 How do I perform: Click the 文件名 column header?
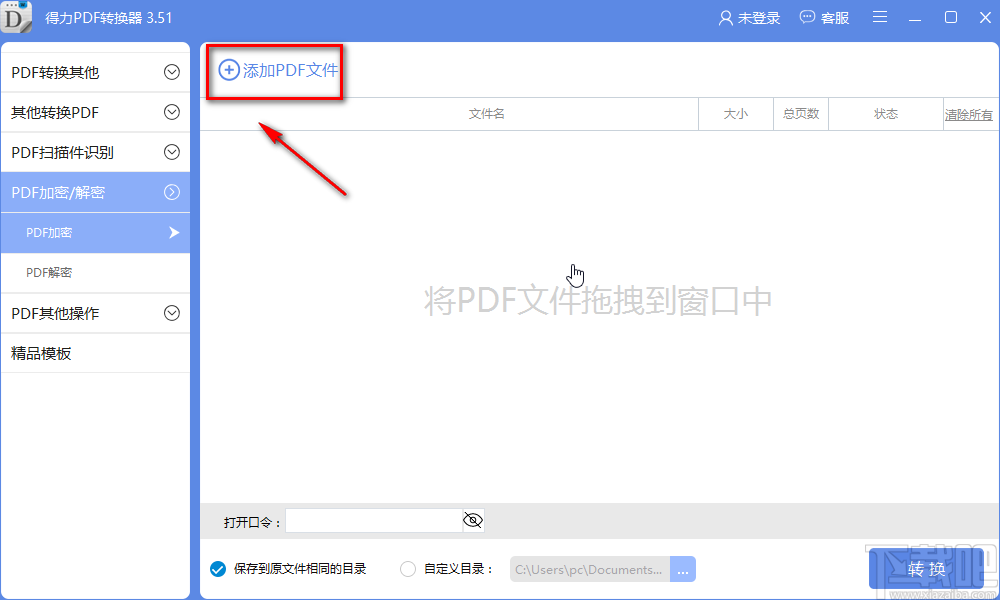pos(487,114)
